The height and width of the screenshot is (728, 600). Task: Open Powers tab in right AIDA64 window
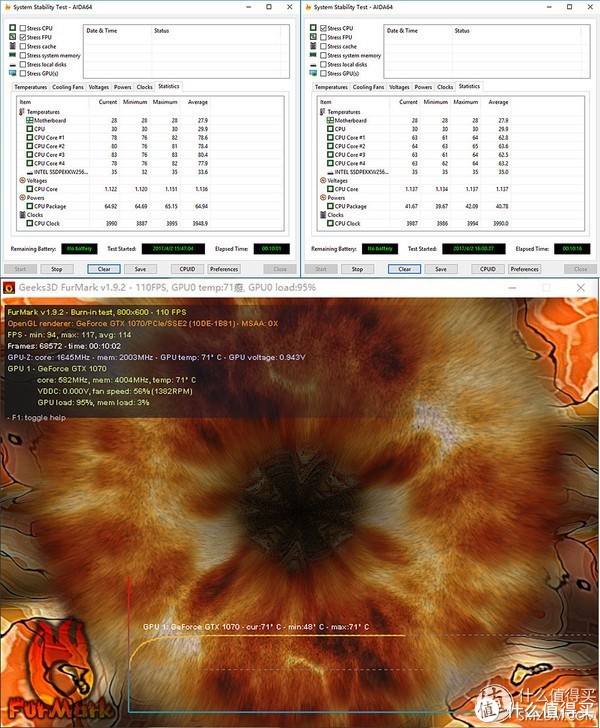point(423,87)
